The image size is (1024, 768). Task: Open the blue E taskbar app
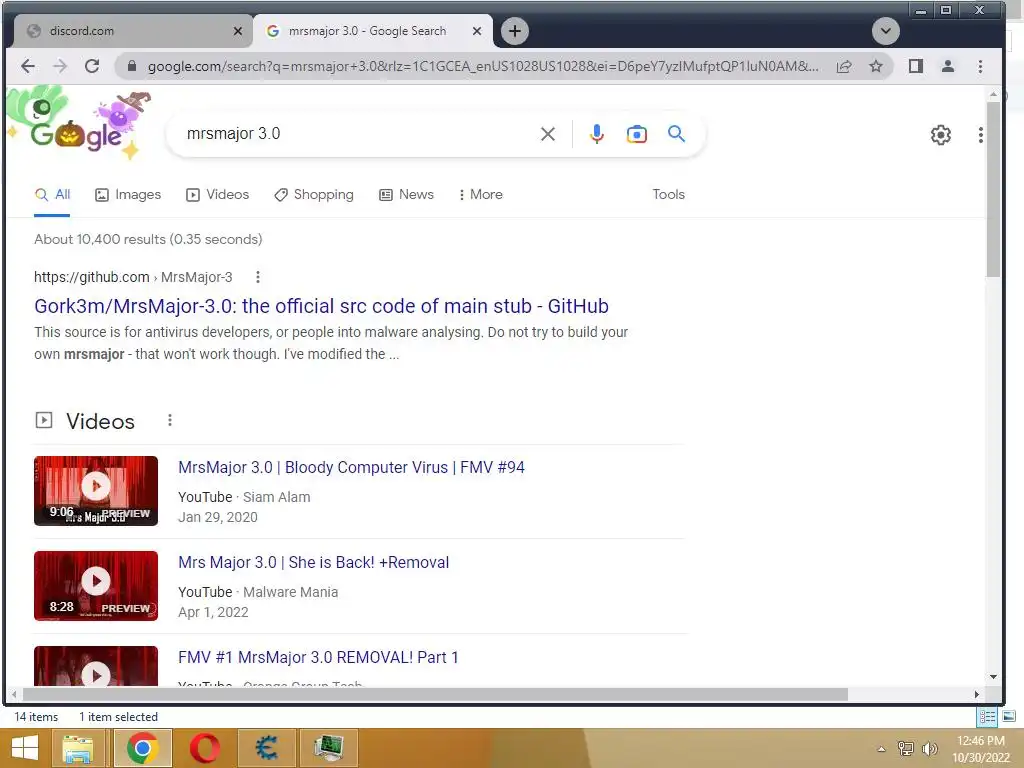(x=266, y=748)
